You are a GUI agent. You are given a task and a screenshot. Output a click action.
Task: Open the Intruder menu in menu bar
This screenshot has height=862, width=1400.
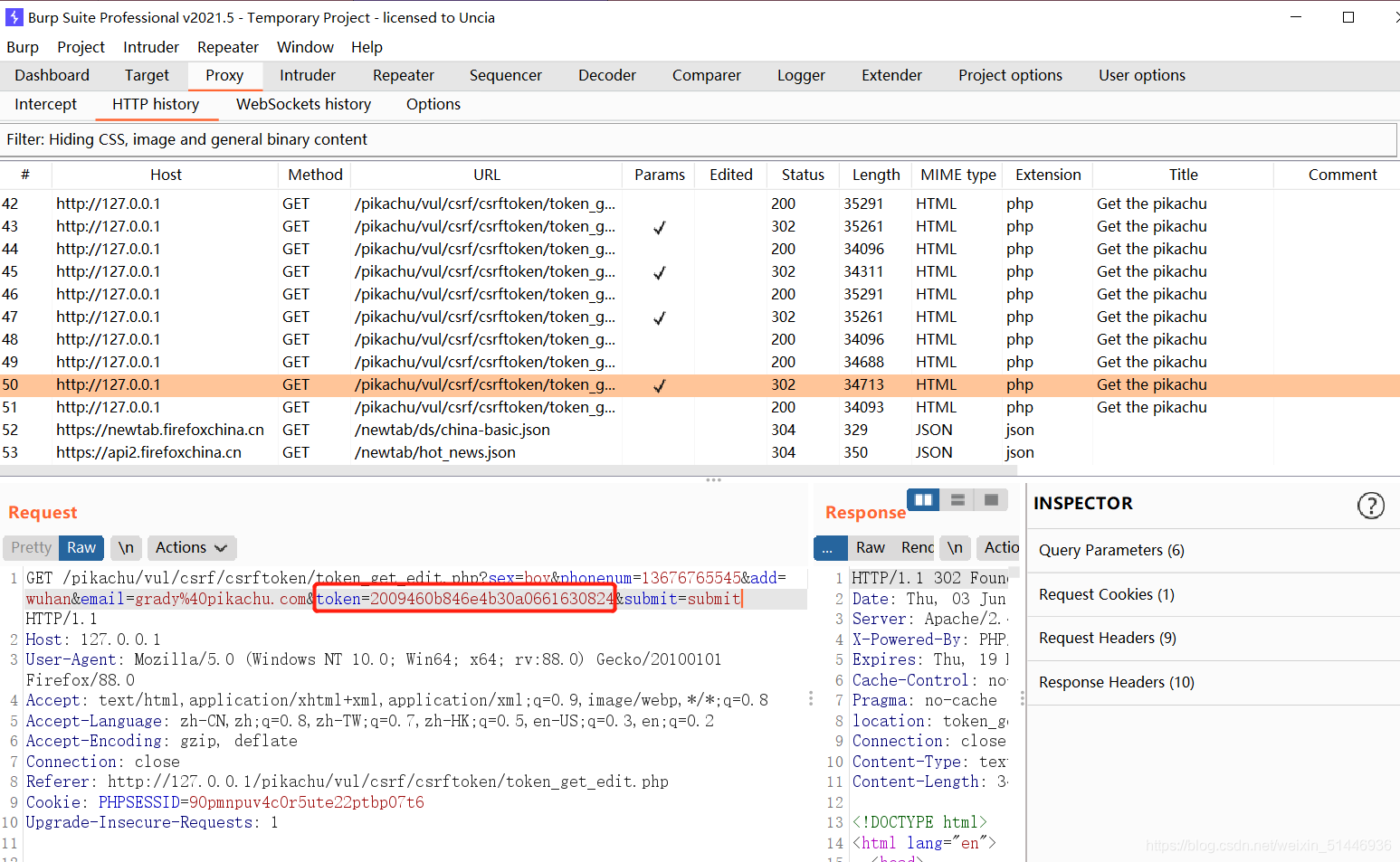click(151, 47)
